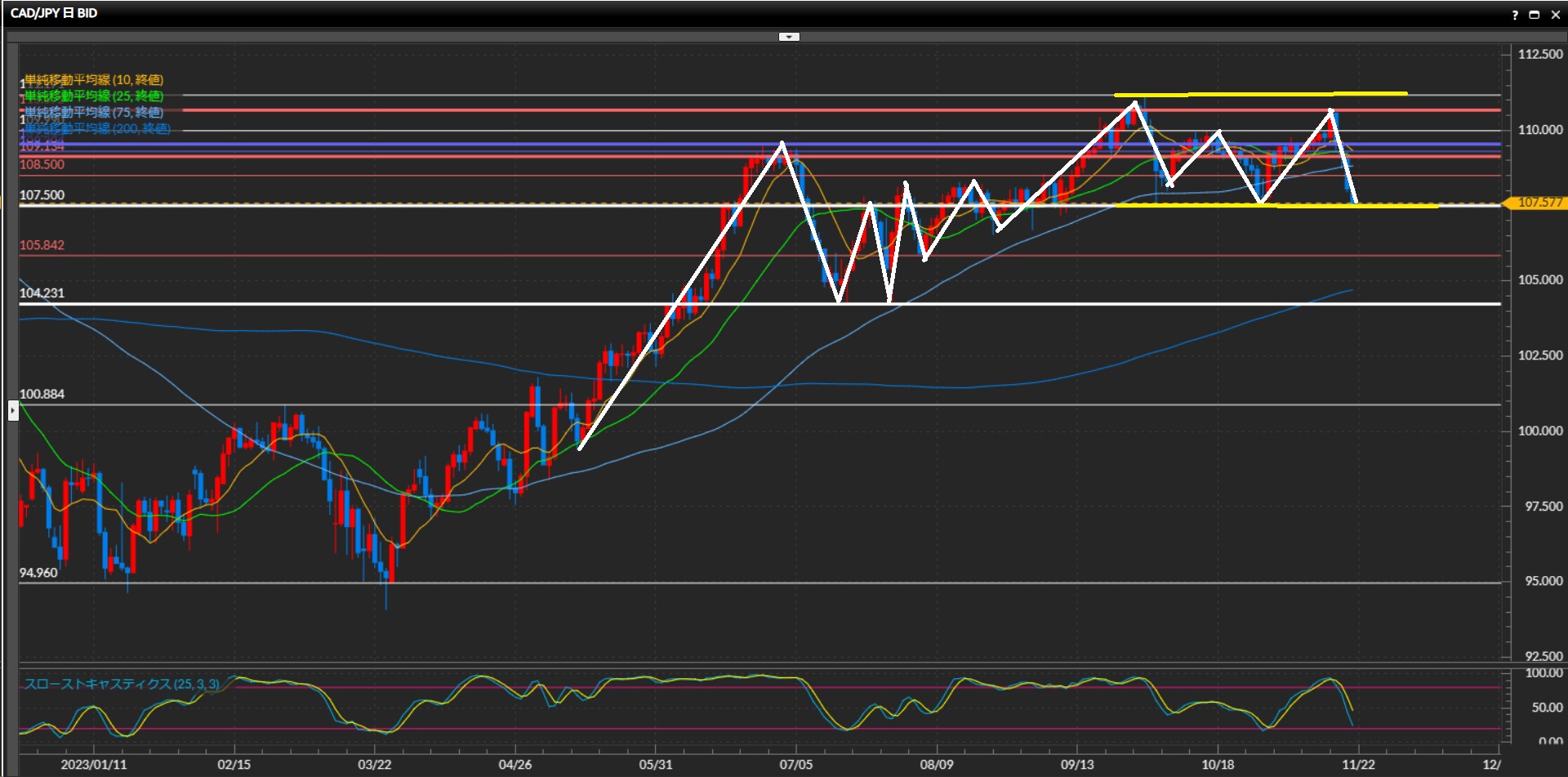This screenshot has height=777, width=1568.
Task: Click the 112.500 price axis label
Action: tap(1539, 54)
